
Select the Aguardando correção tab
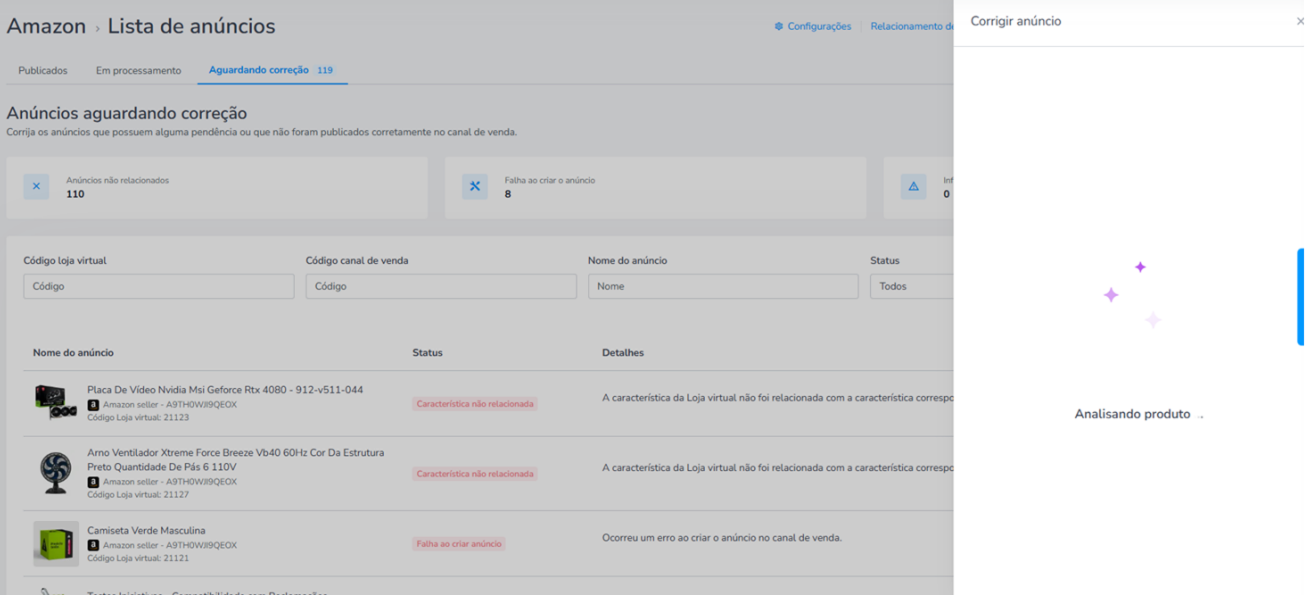click(271, 70)
